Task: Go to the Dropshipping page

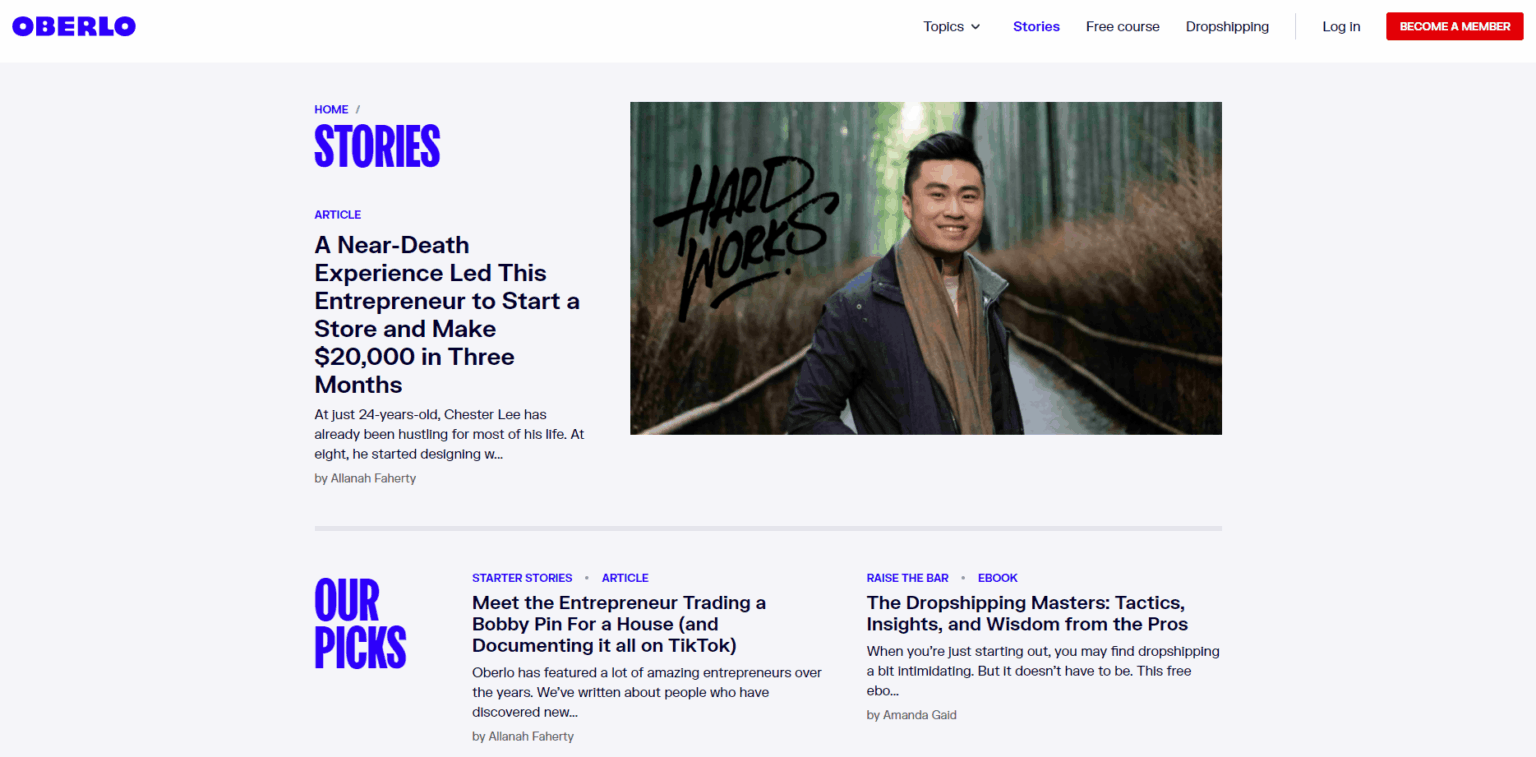Action: 1227,27
